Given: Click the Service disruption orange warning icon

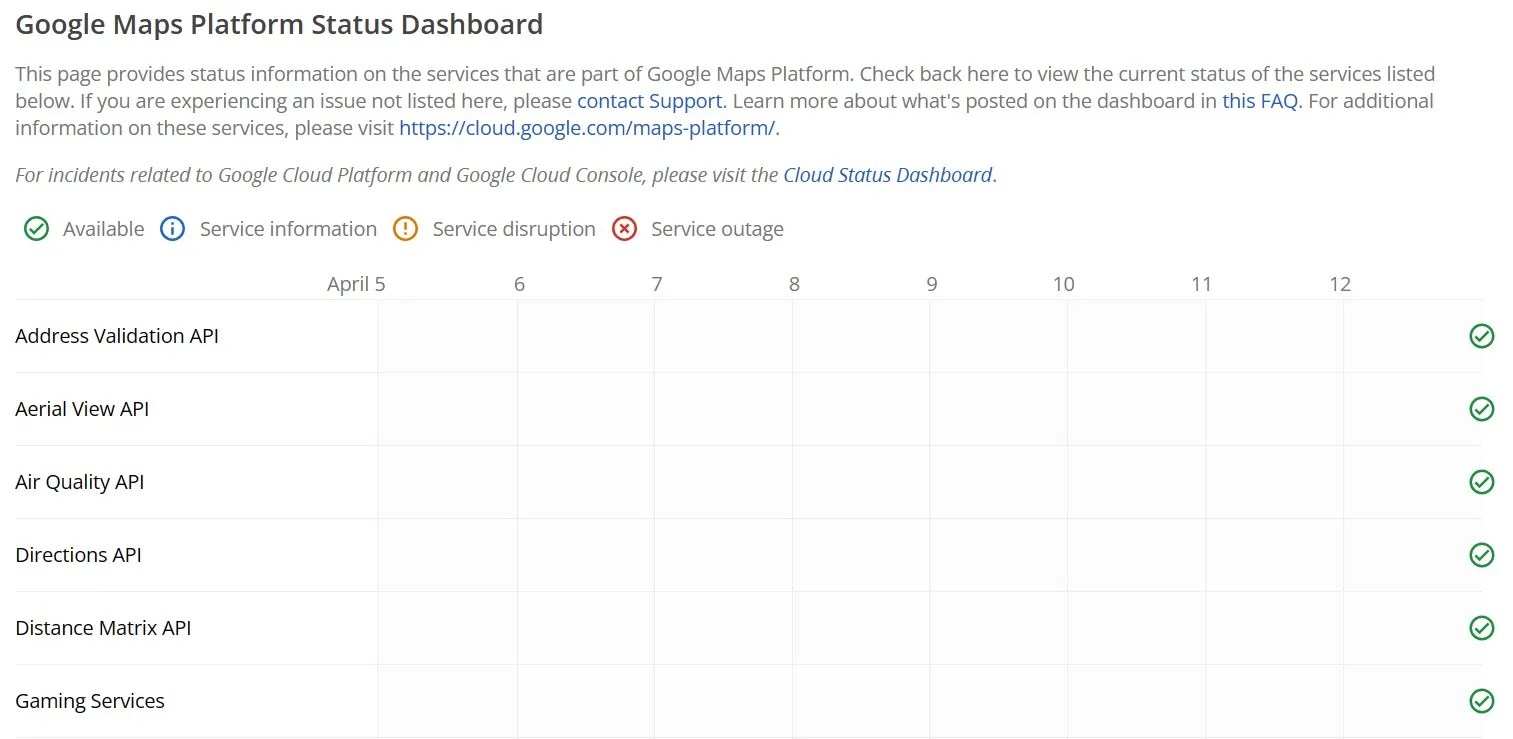Looking at the screenshot, I should 405,228.
